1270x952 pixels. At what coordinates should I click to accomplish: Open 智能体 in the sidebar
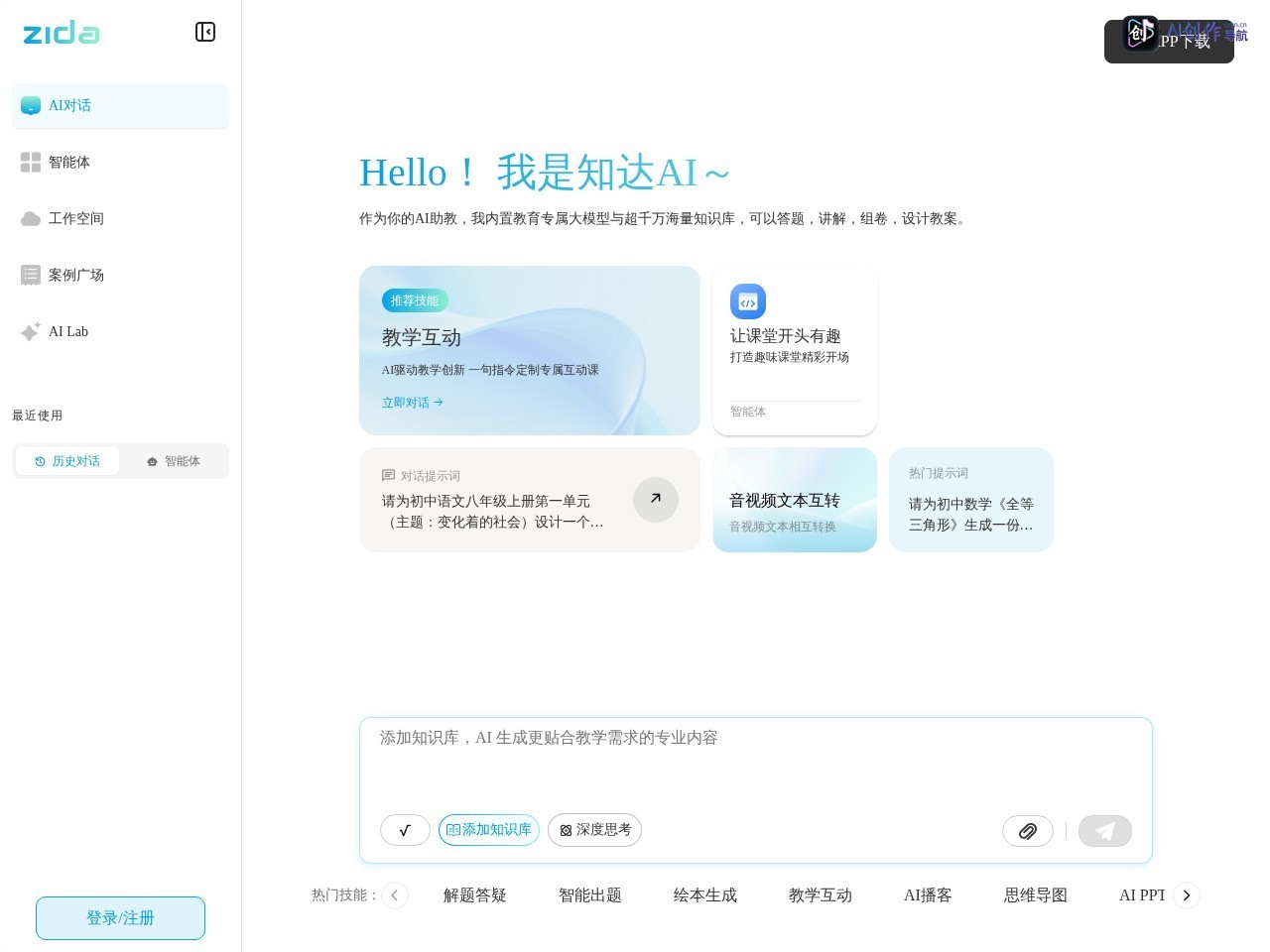[120, 163]
